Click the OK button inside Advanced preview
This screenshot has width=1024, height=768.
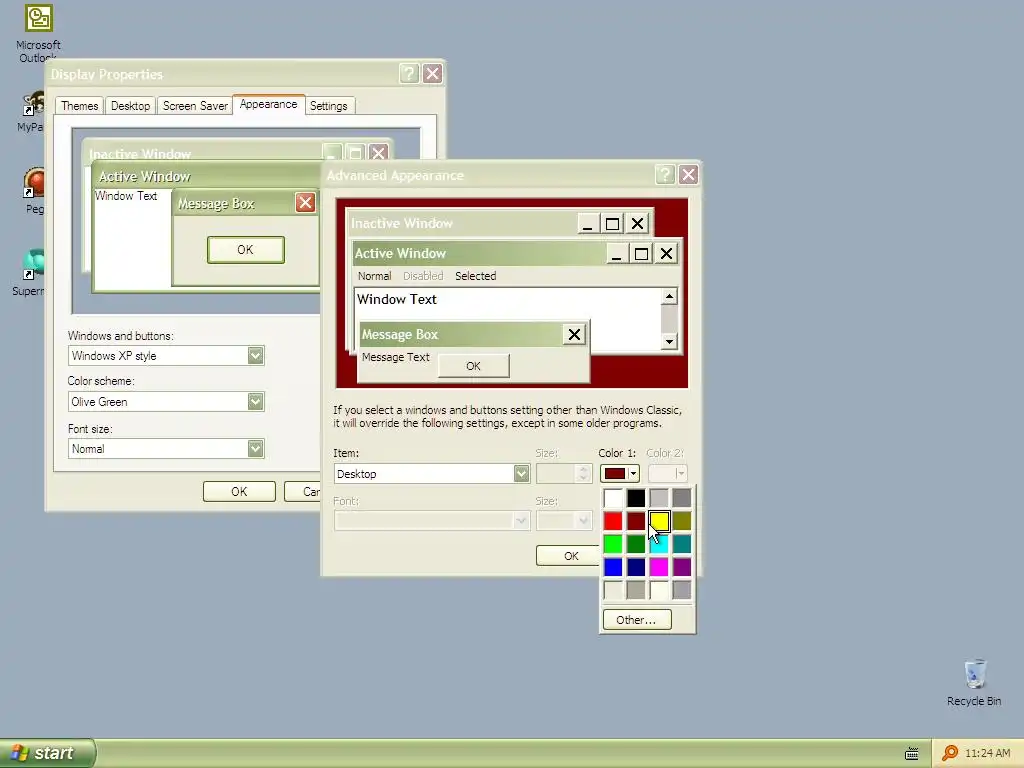tap(473, 366)
